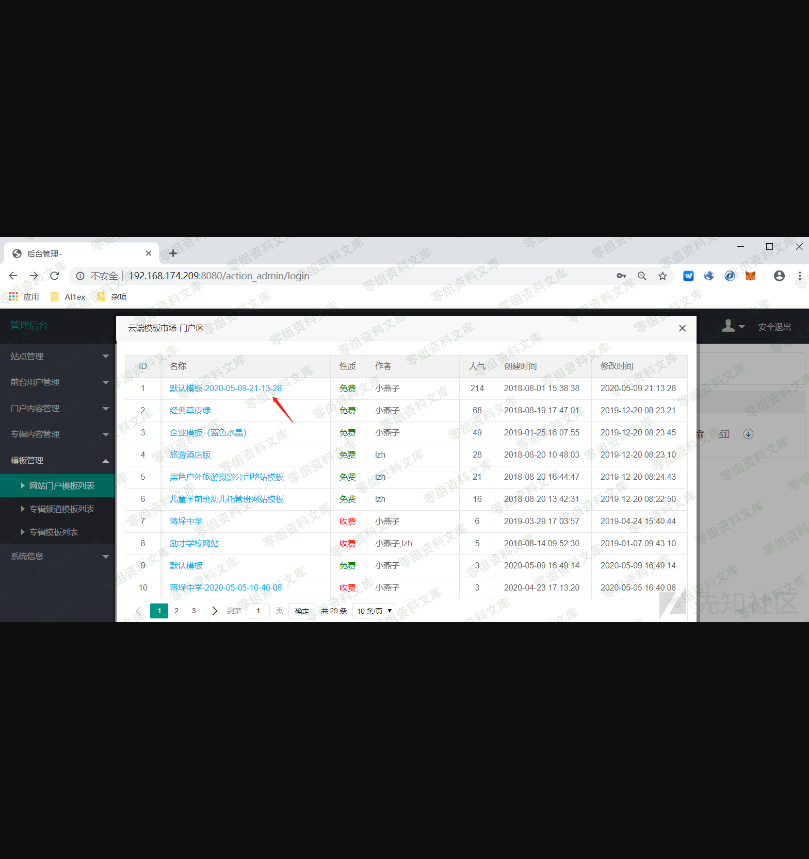The height and width of the screenshot is (859, 809).
Task: Click the 安全退出 logout link
Action: (774, 327)
